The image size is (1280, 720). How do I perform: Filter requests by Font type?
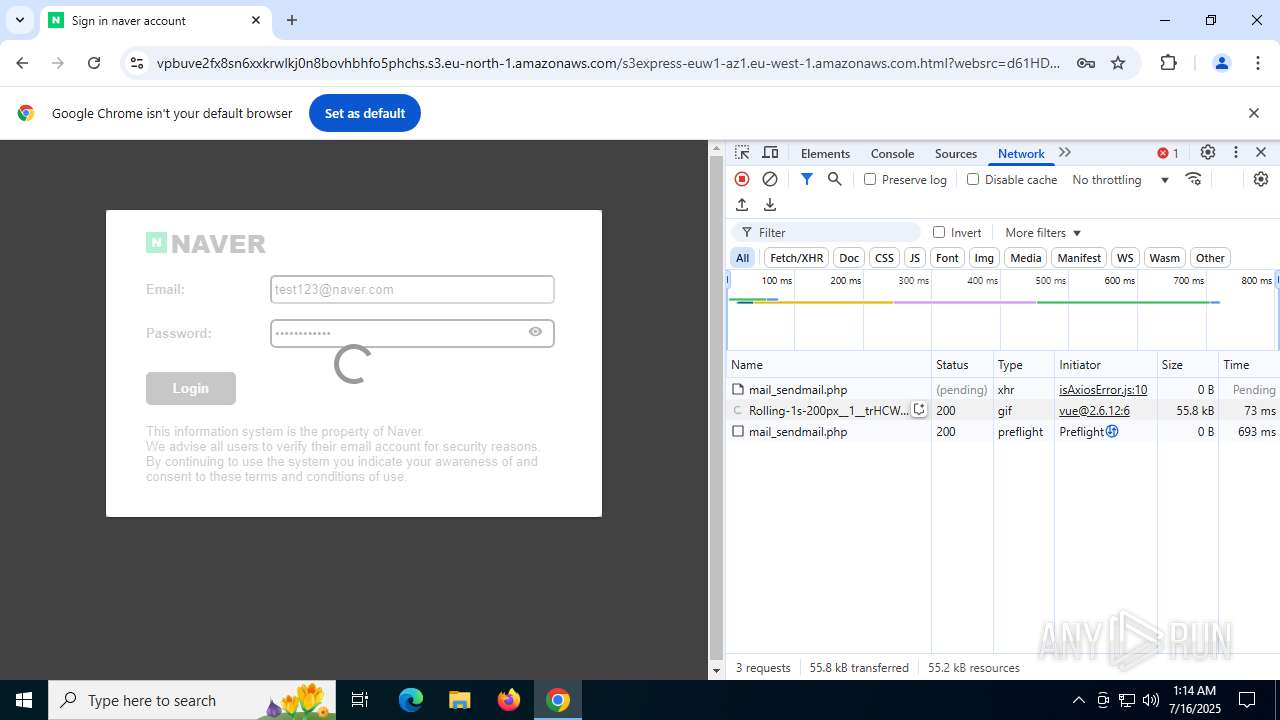pos(947,258)
